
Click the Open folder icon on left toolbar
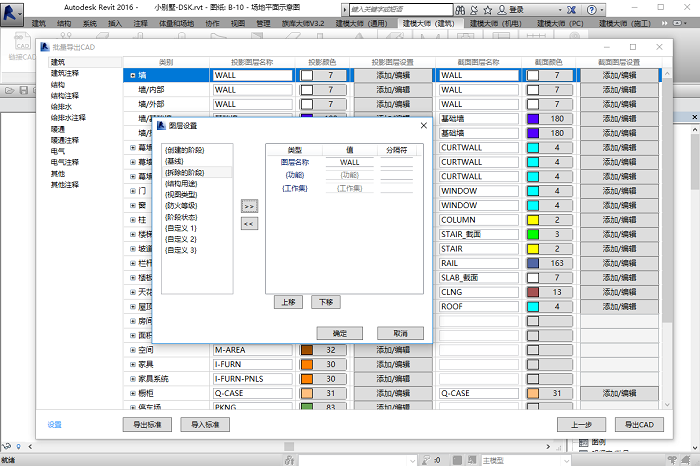click(9, 91)
